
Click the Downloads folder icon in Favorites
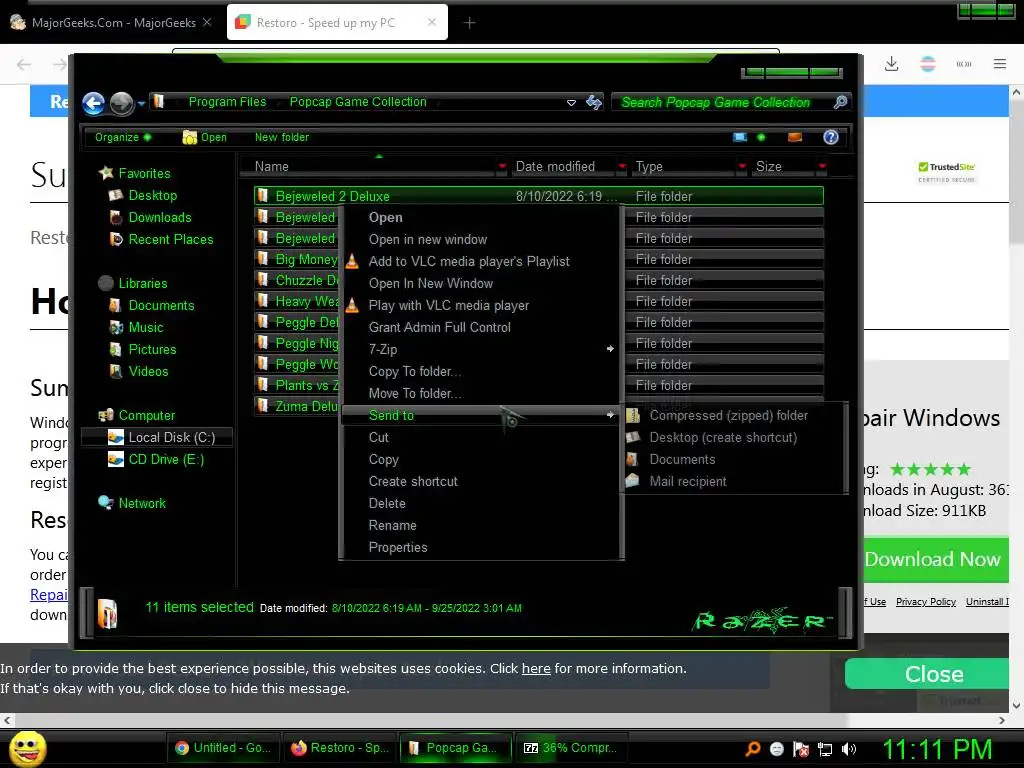coord(116,217)
